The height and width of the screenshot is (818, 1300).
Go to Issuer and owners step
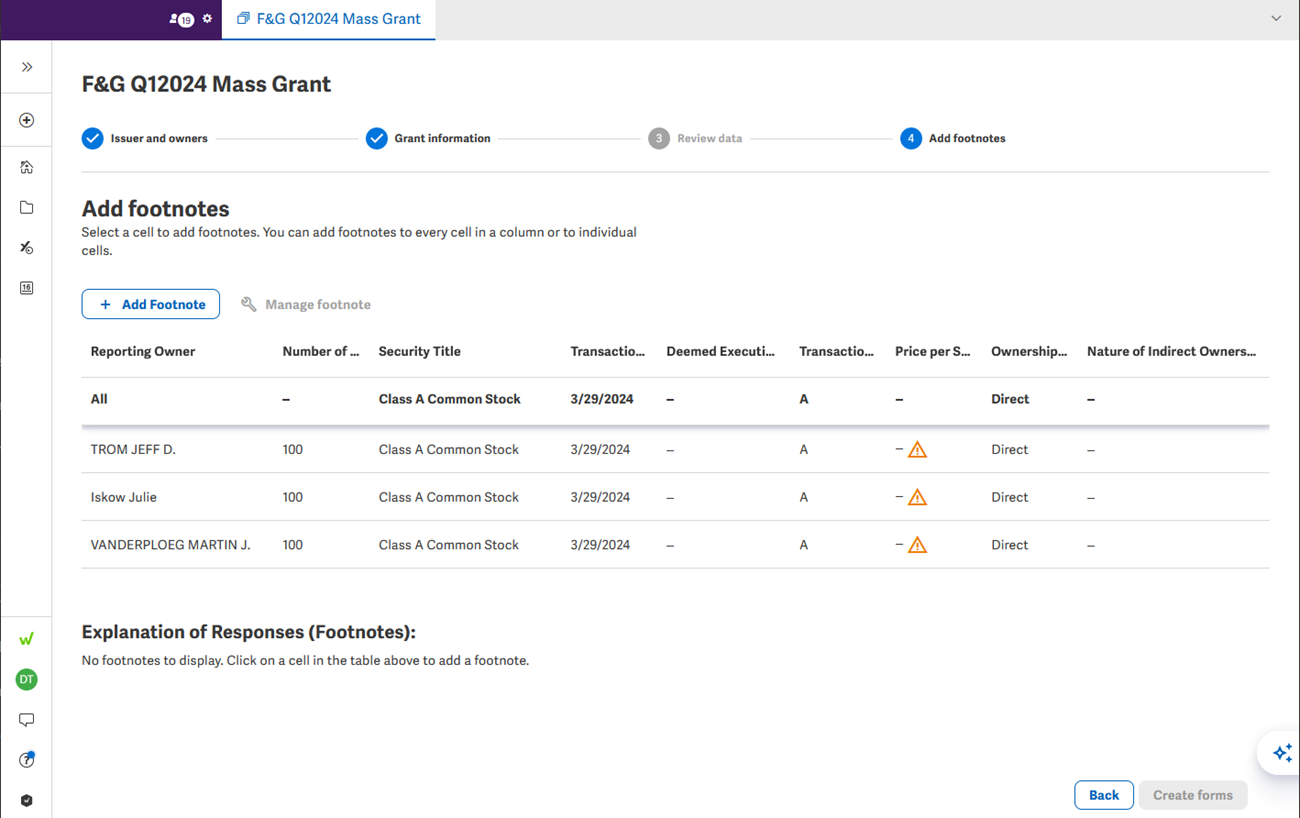[145, 138]
